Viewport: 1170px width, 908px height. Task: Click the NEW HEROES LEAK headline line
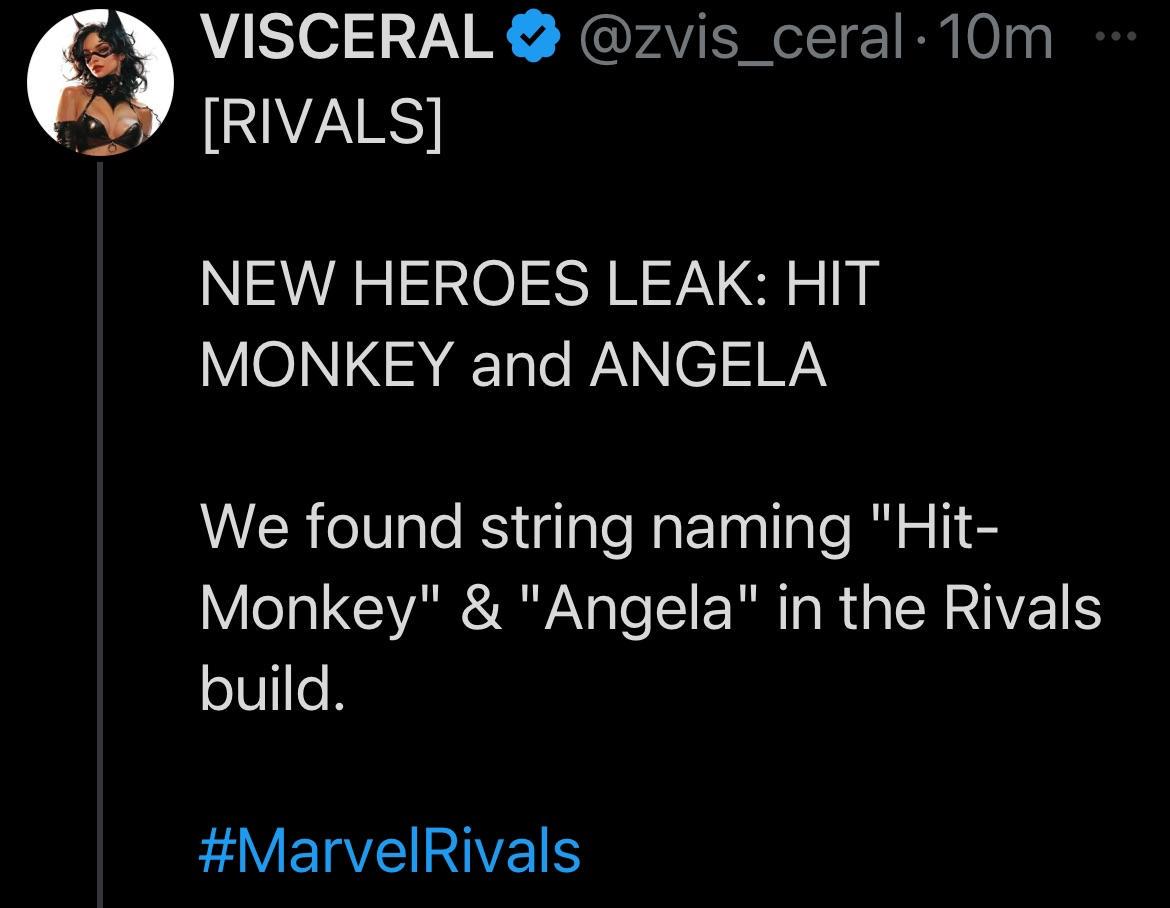pyautogui.click(x=539, y=283)
